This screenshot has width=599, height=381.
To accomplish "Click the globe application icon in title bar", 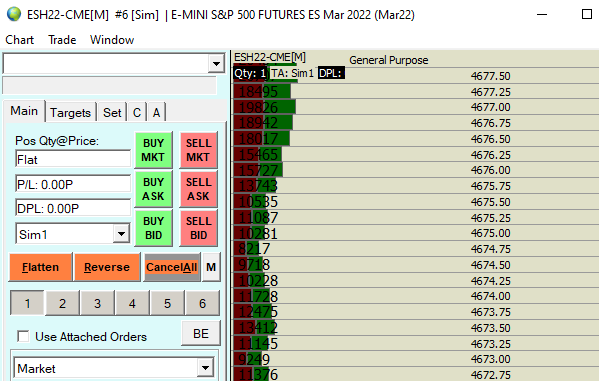I will coord(14,15).
